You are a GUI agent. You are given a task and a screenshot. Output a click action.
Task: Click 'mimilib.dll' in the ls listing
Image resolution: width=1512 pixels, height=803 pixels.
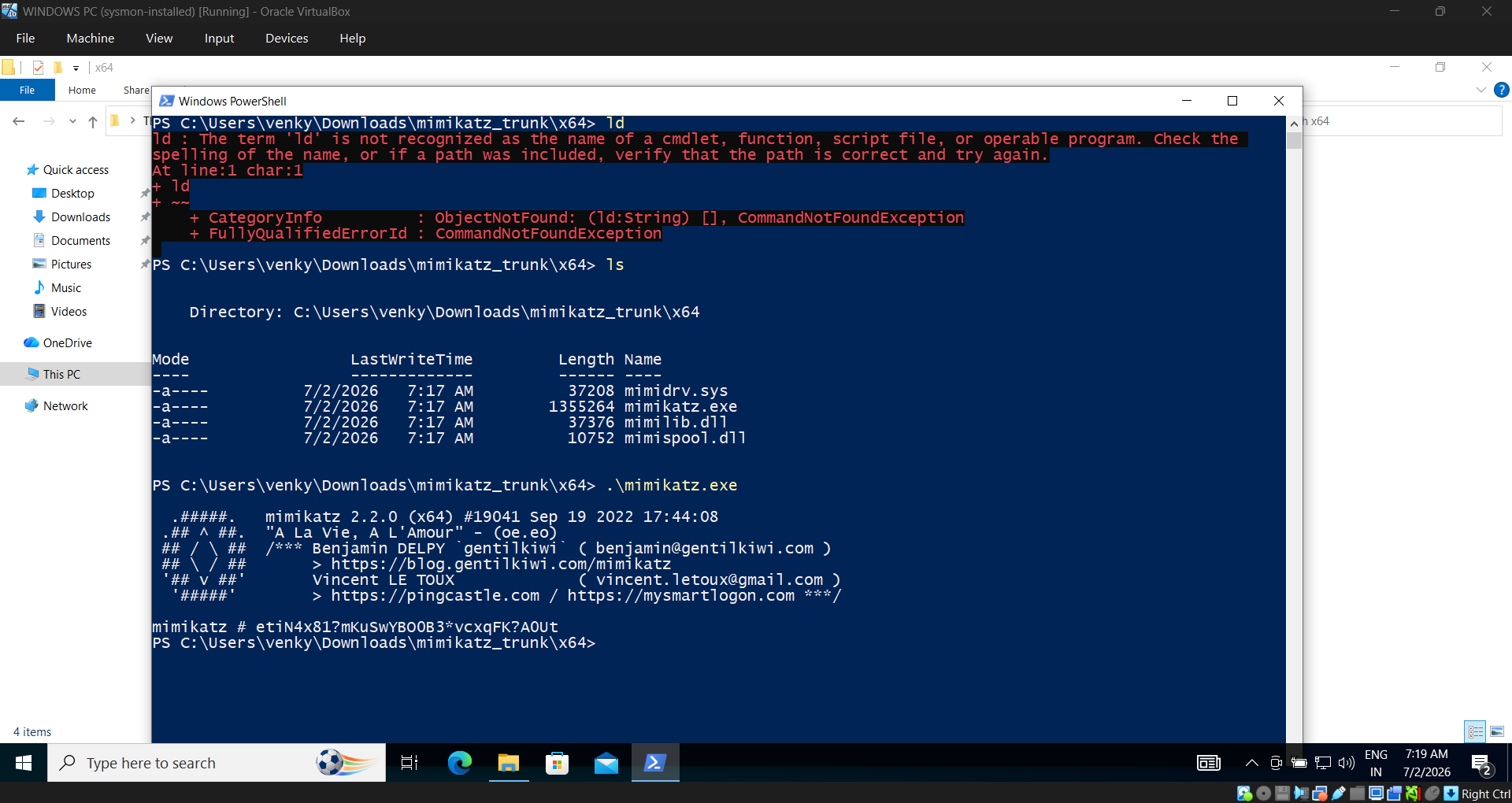click(676, 422)
